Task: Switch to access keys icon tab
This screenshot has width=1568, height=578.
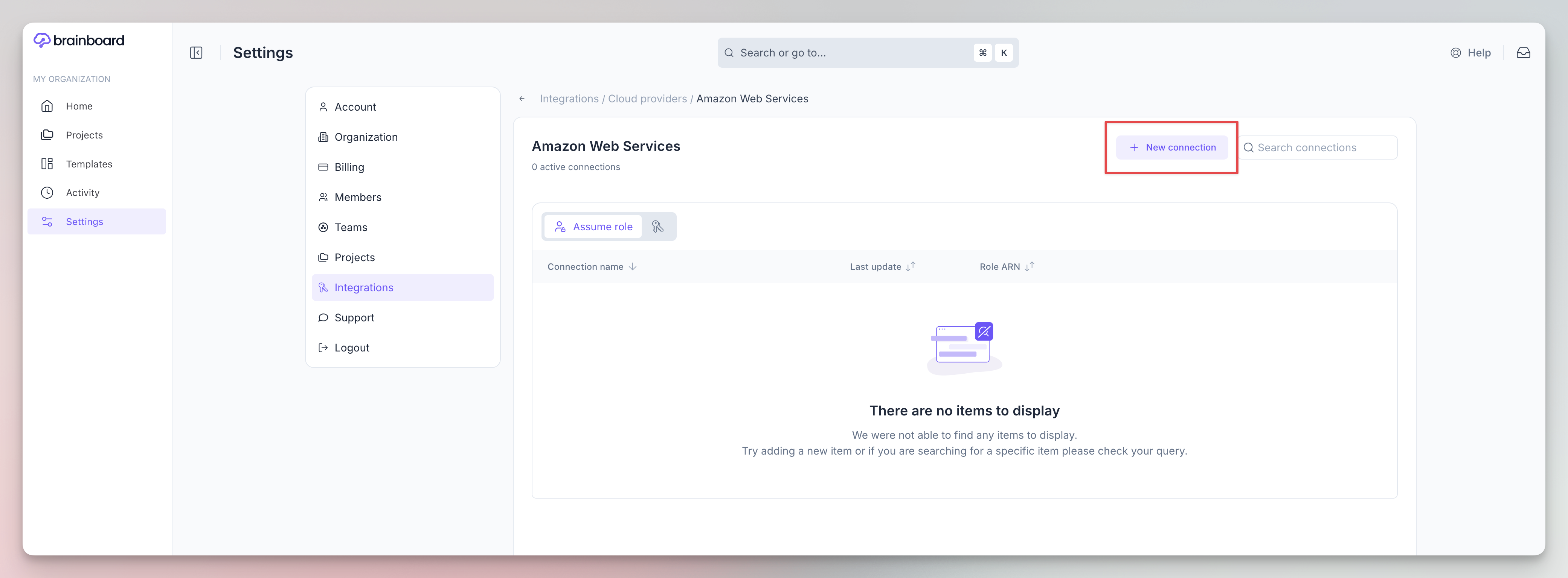Action: click(657, 226)
